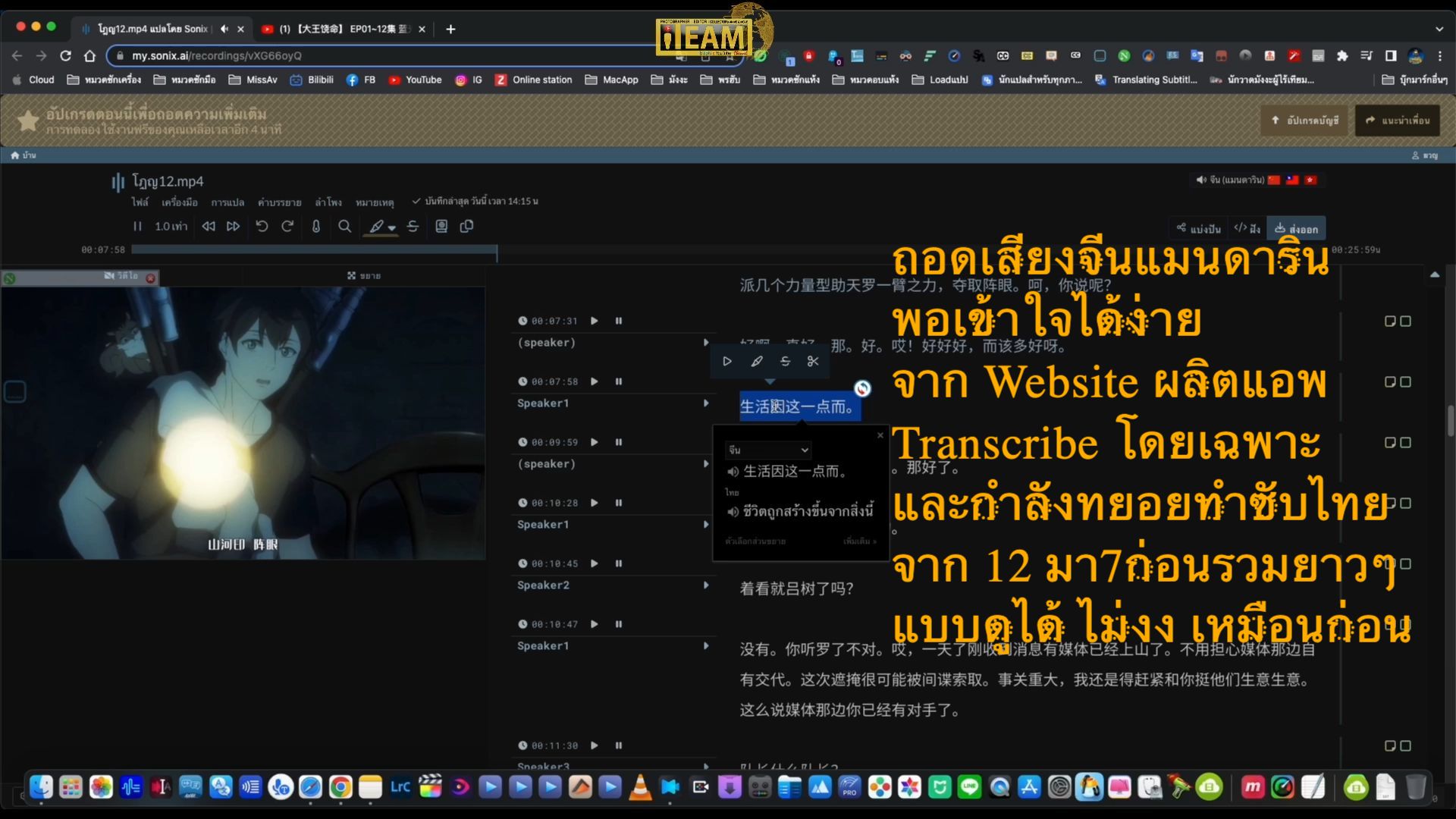
Task: Open the highlighter color dropdown arrow
Action: pyautogui.click(x=392, y=227)
